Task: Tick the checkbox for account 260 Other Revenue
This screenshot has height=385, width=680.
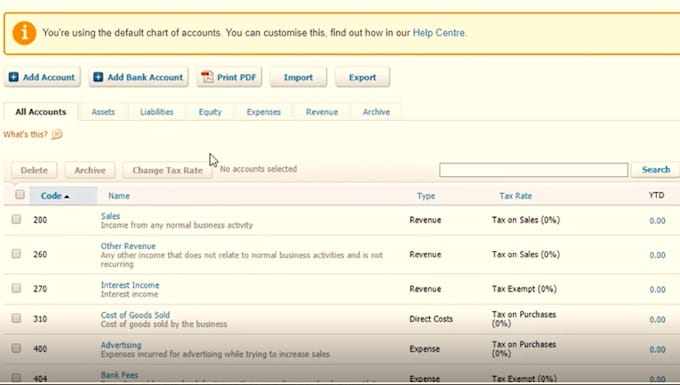Action: click(x=16, y=253)
